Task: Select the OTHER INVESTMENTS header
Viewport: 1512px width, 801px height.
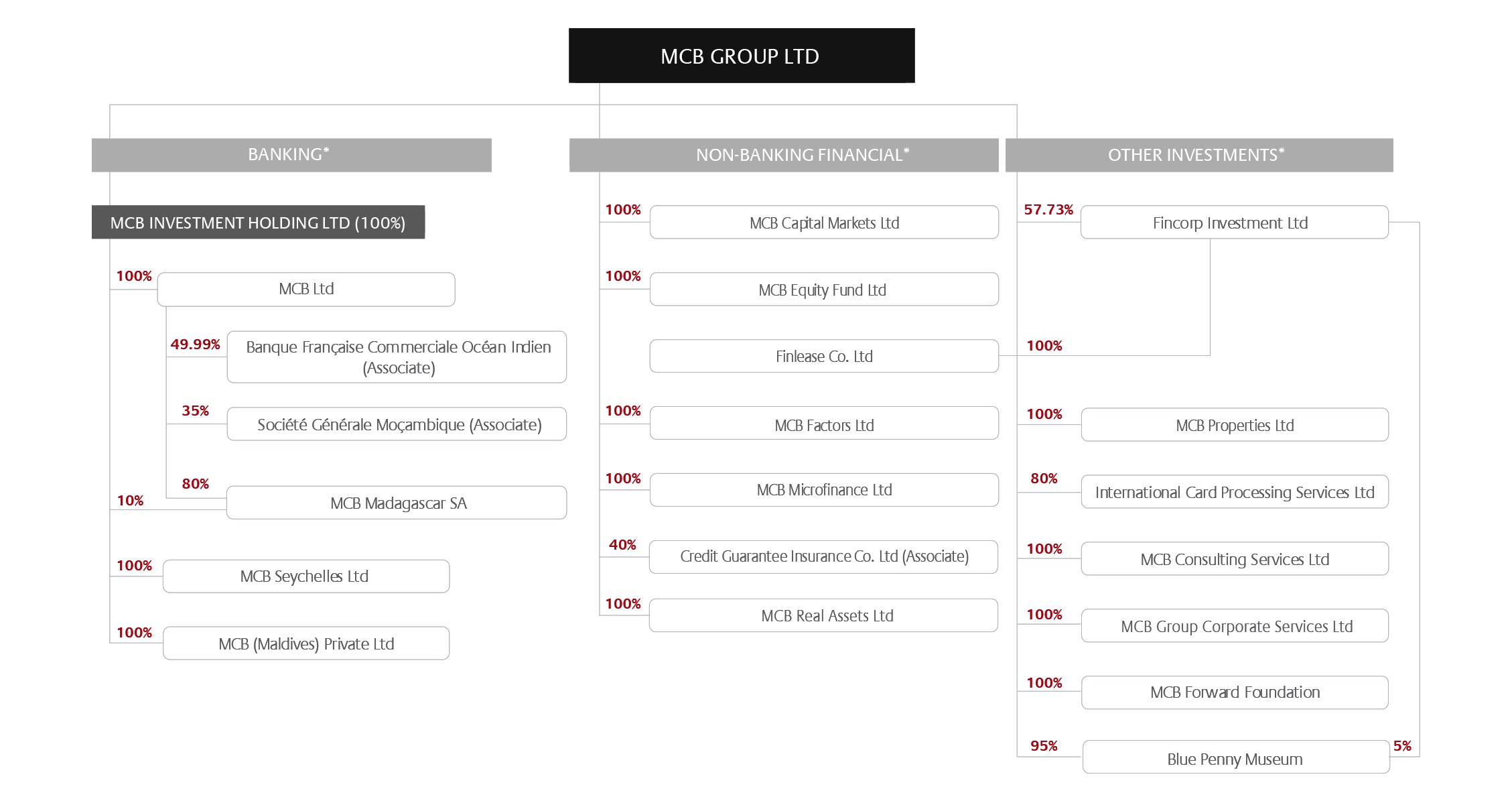Action: pos(1198,155)
